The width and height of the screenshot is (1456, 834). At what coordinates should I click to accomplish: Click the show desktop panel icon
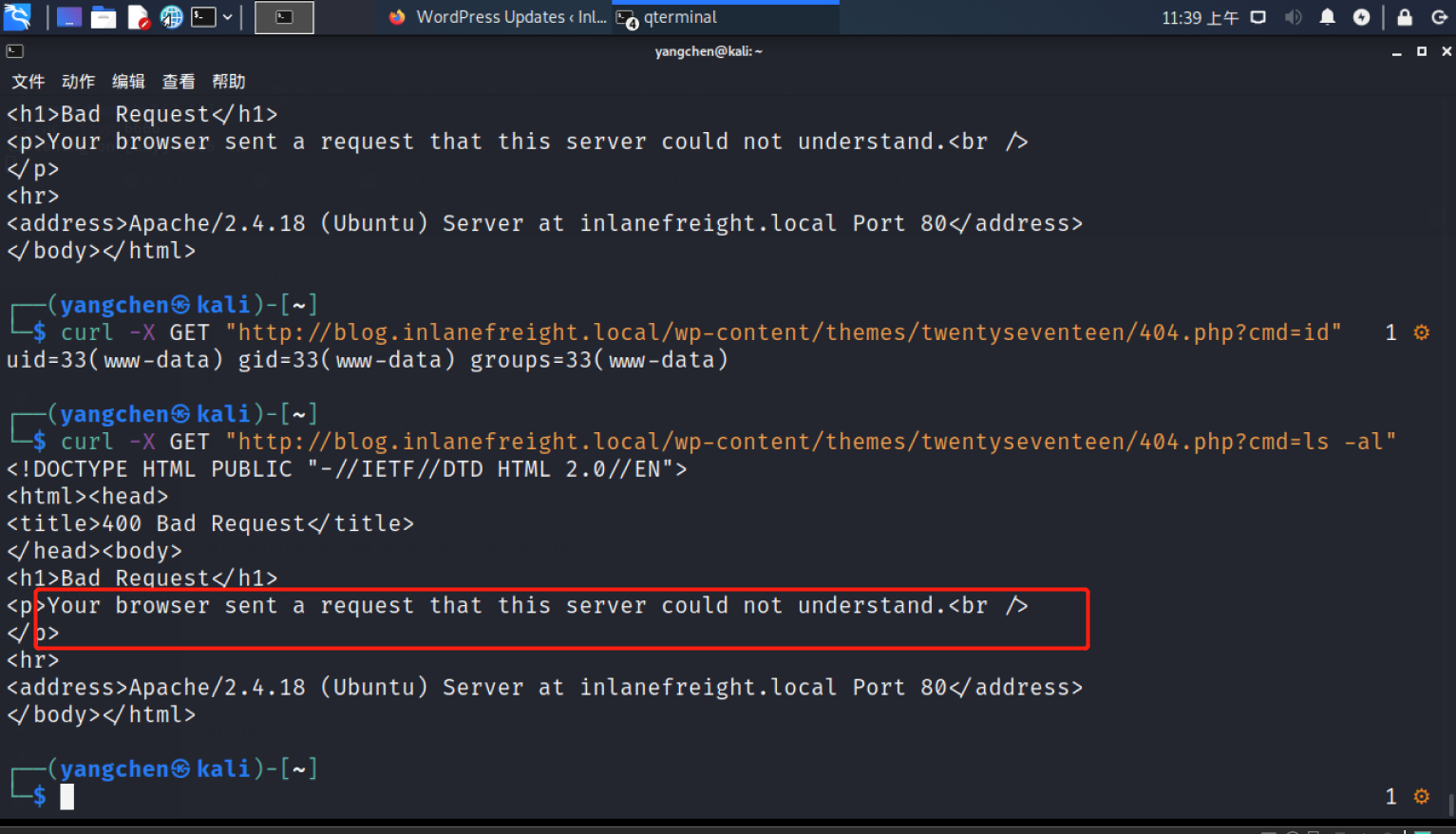[x=68, y=17]
